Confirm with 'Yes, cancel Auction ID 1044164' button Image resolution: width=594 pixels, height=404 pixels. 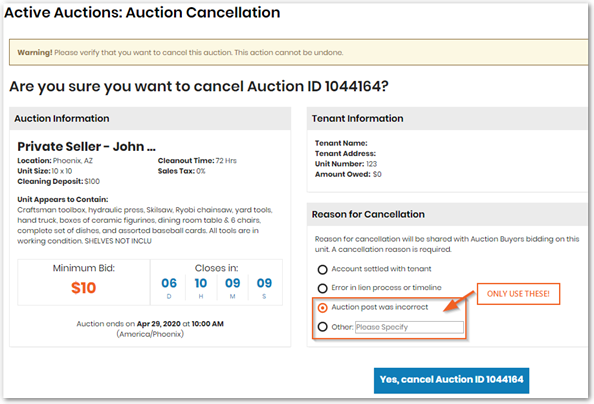[x=451, y=380]
